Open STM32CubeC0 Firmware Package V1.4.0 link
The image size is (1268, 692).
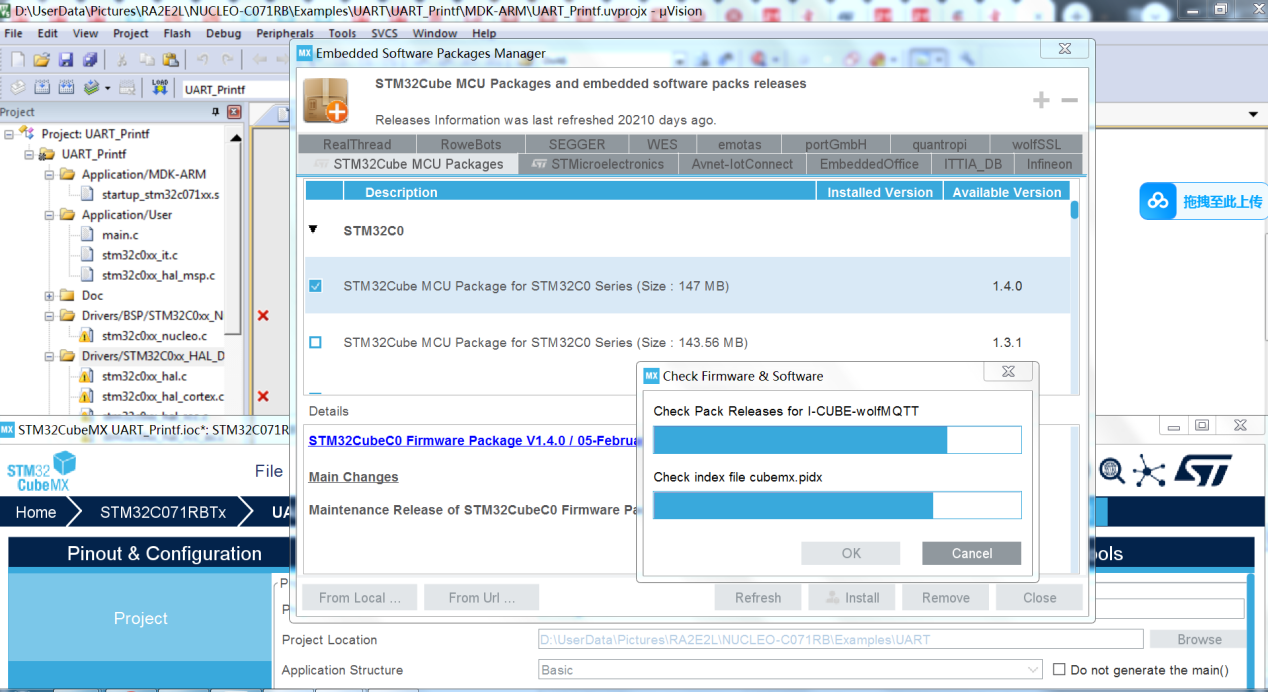click(474, 441)
